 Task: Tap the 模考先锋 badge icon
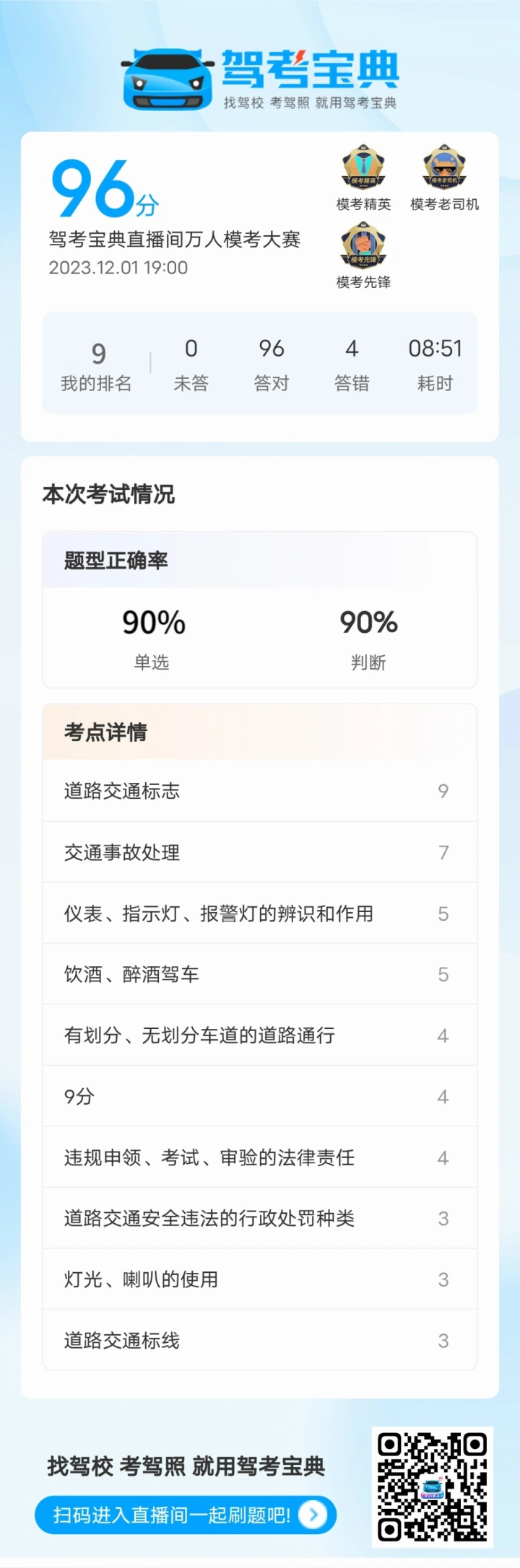(x=363, y=245)
